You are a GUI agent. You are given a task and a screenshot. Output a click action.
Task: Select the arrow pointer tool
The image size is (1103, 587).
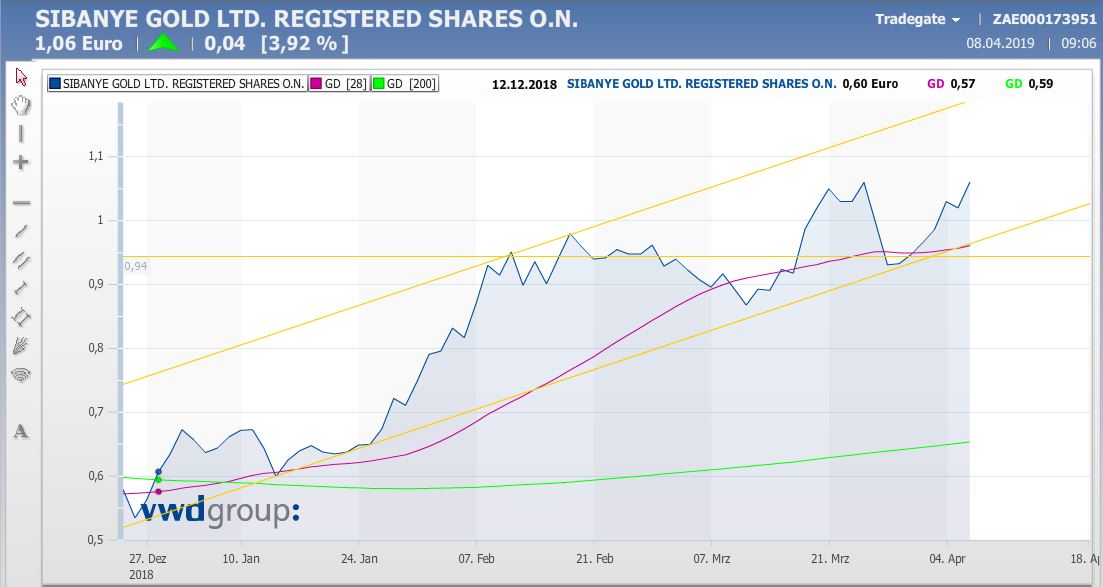pos(21,78)
